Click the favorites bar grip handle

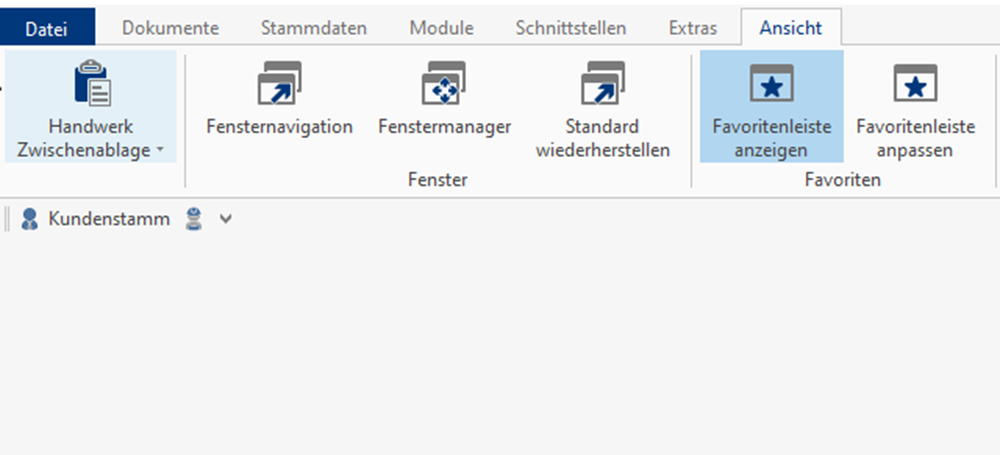(x=8, y=219)
